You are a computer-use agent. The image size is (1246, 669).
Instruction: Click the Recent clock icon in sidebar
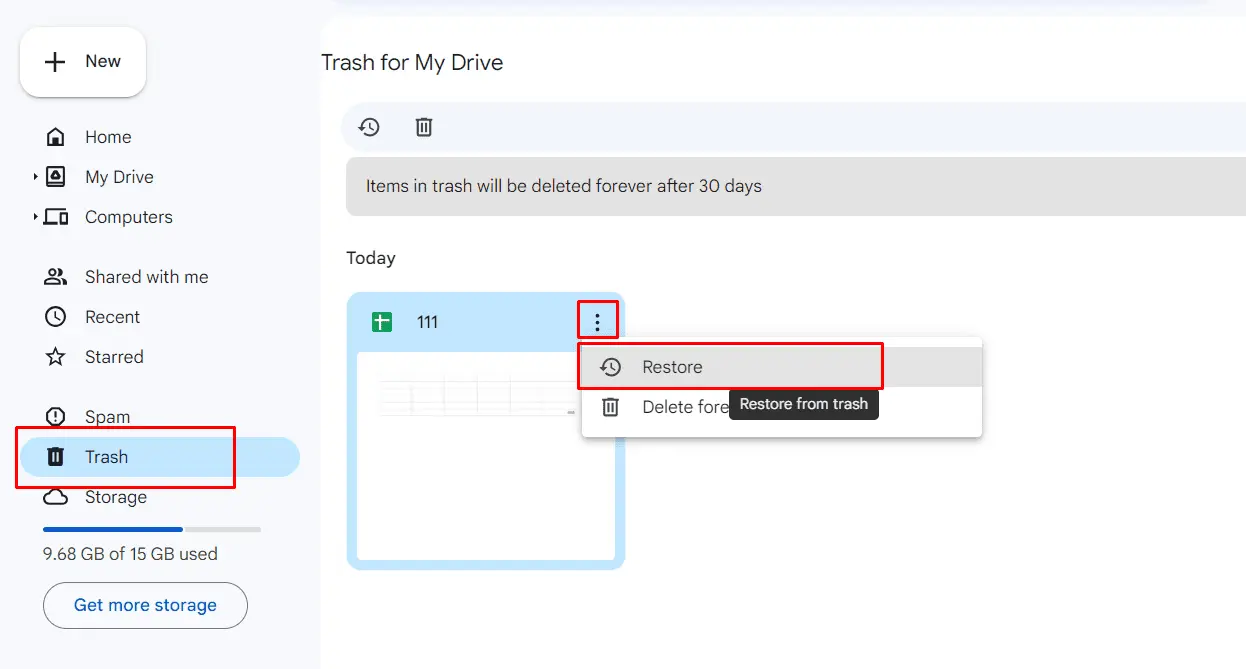pos(55,317)
